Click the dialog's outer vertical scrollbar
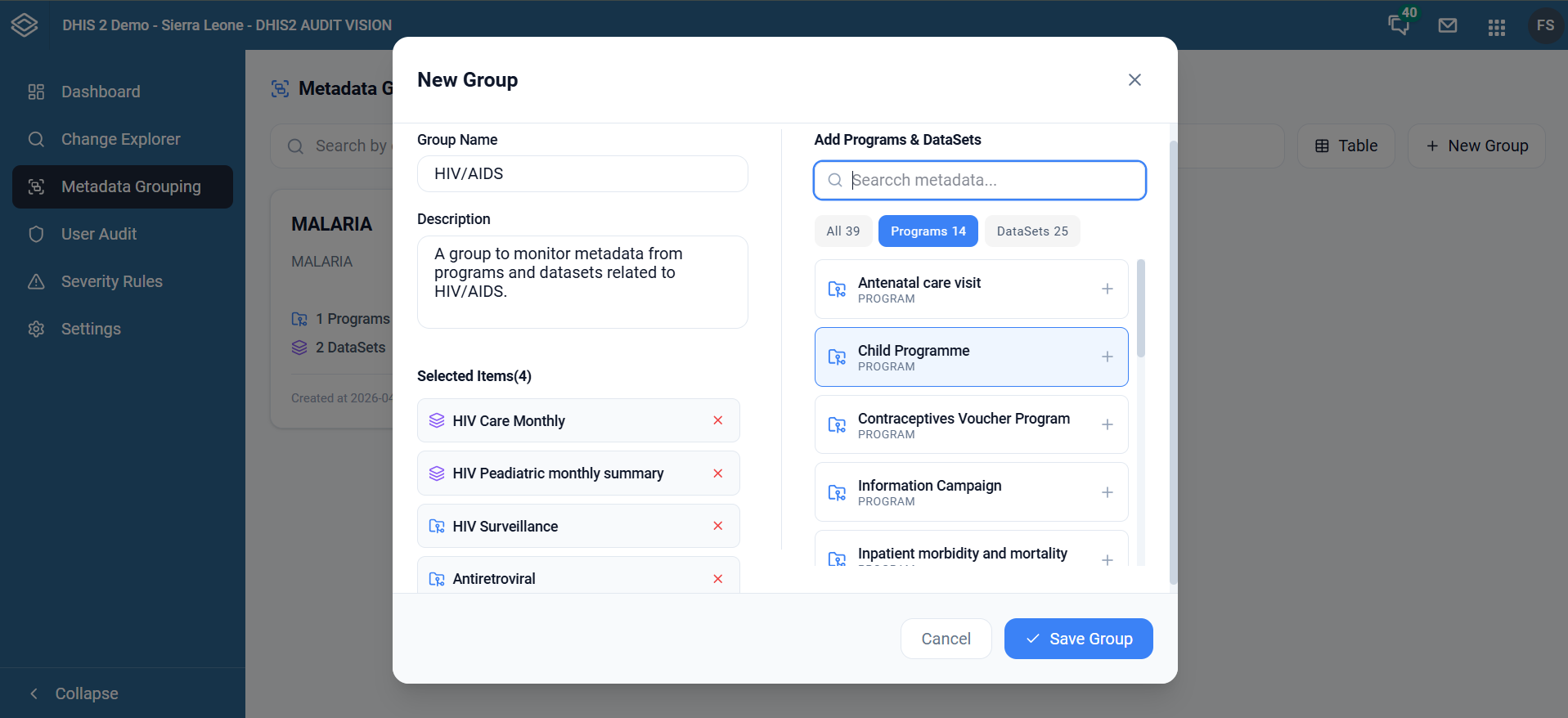This screenshot has height=718, width=1568. pyautogui.click(x=1174, y=362)
